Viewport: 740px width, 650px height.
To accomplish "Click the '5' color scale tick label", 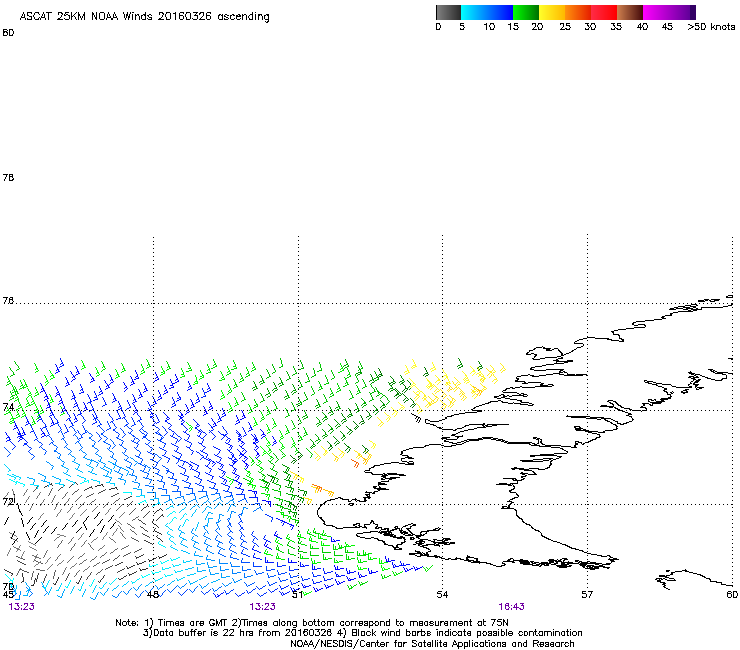I will 462,27.
